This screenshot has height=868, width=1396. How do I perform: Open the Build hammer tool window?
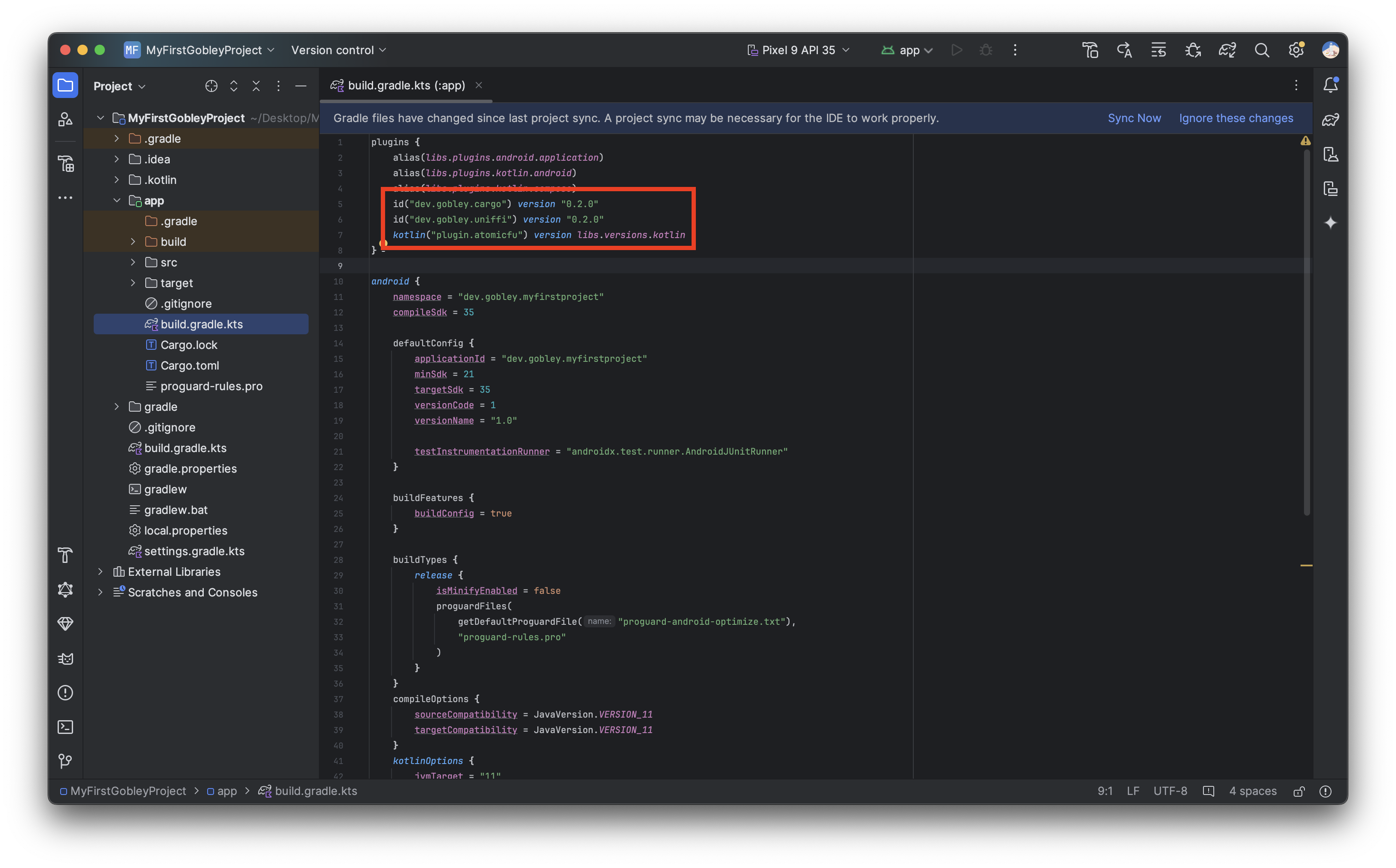tap(65, 555)
